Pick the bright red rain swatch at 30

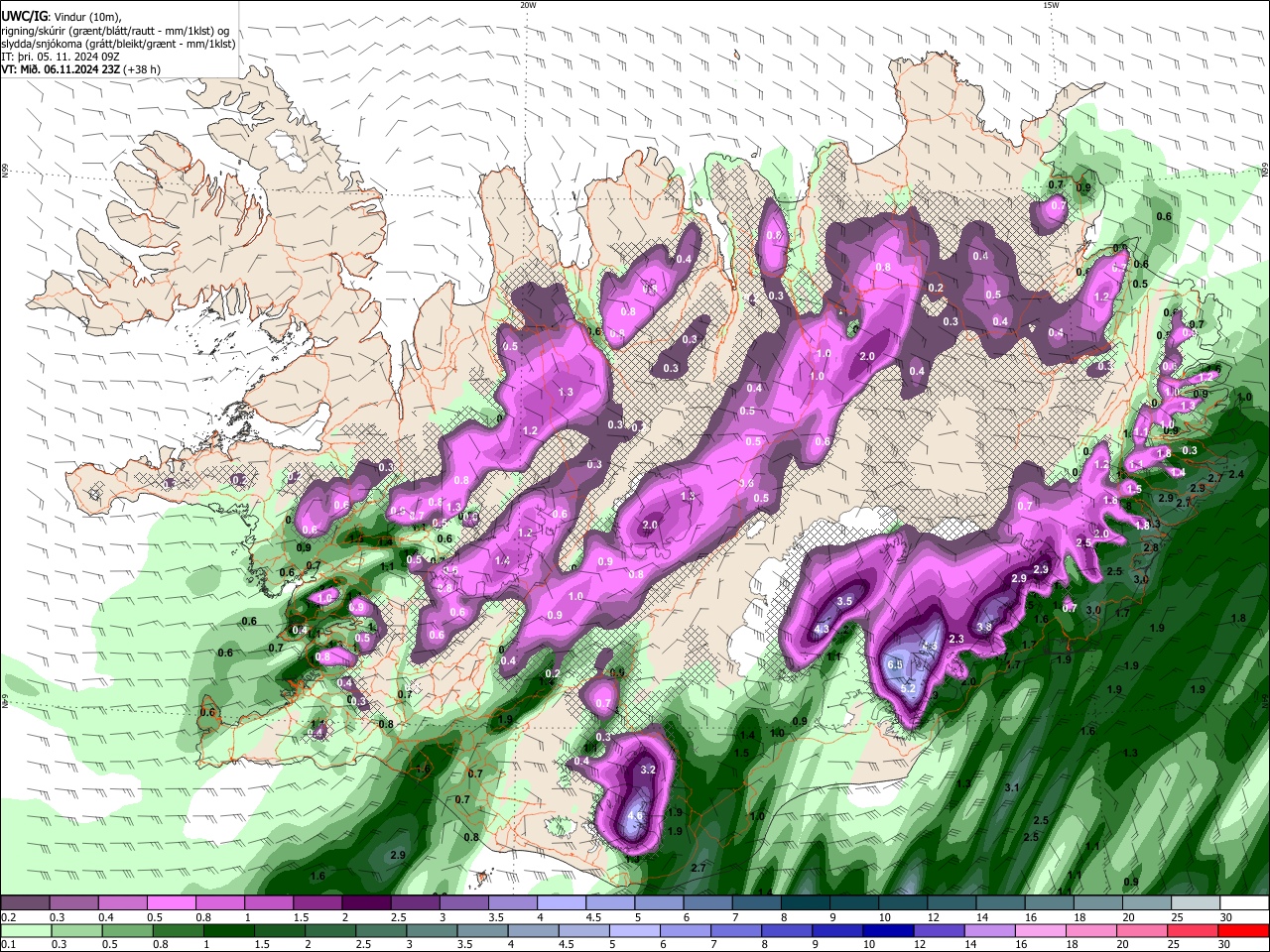coord(1245,930)
